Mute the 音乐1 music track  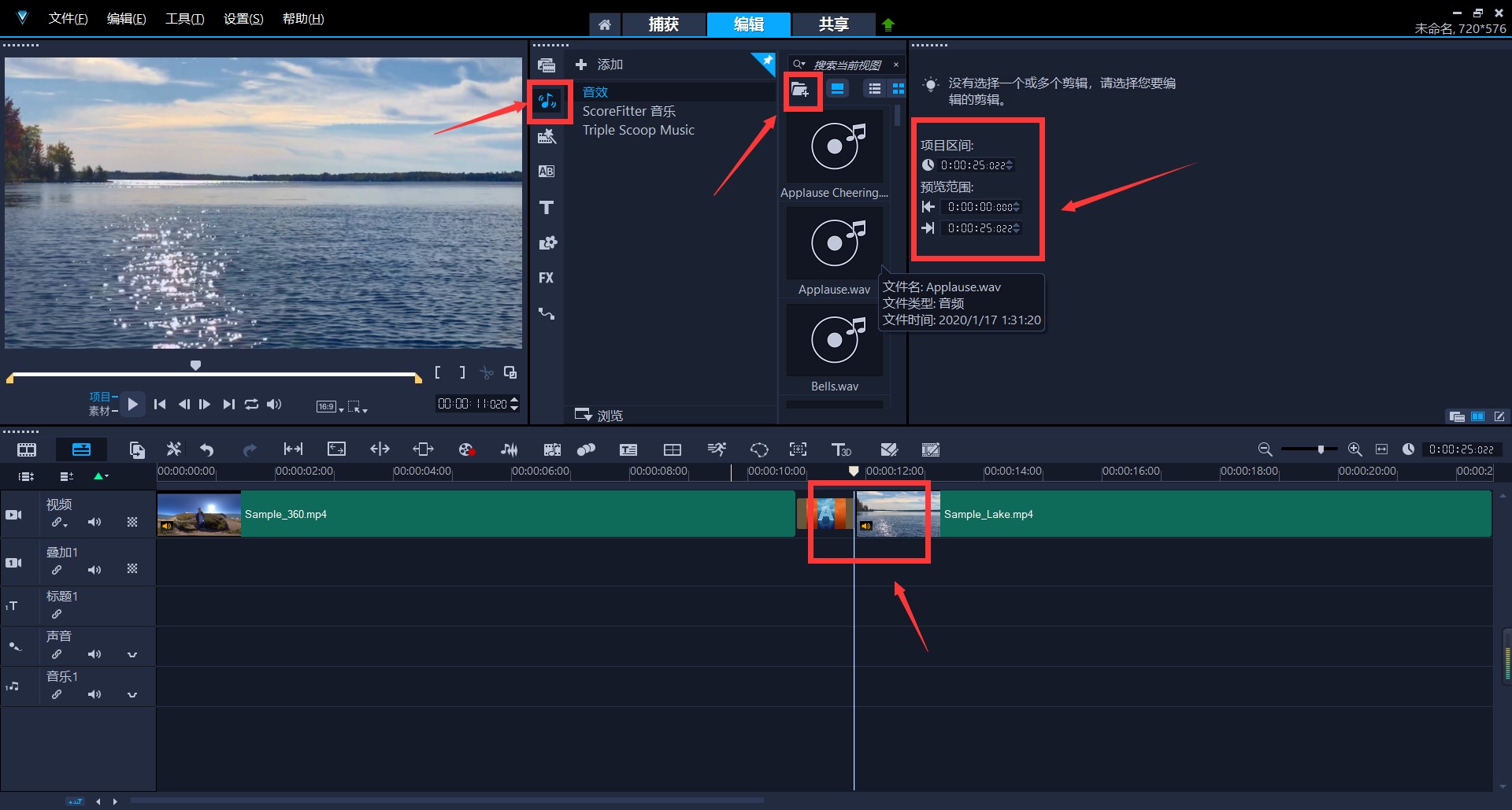tap(94, 694)
